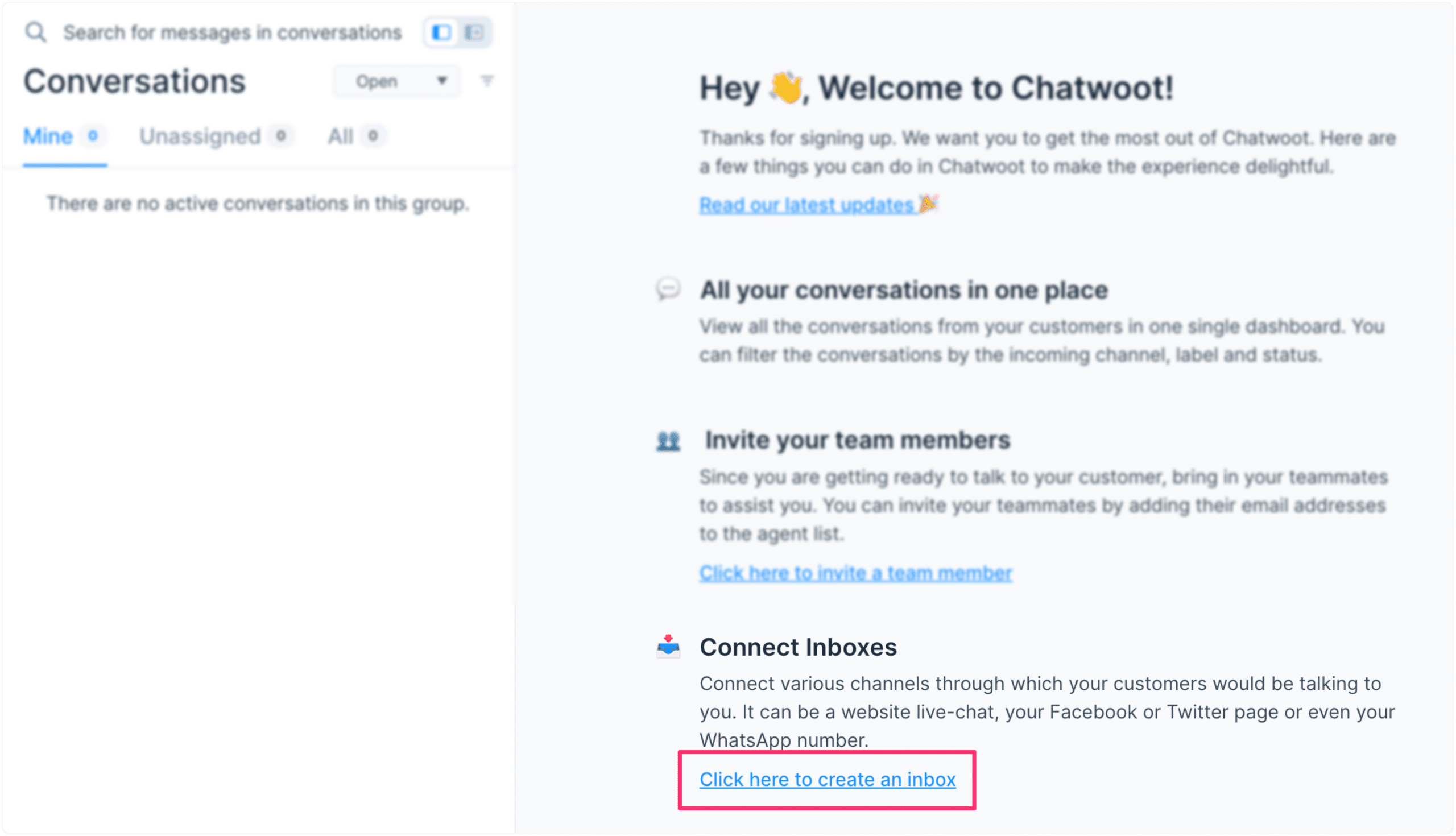1456x836 pixels.
Task: Follow Click here to invite a team member
Action: (x=855, y=573)
